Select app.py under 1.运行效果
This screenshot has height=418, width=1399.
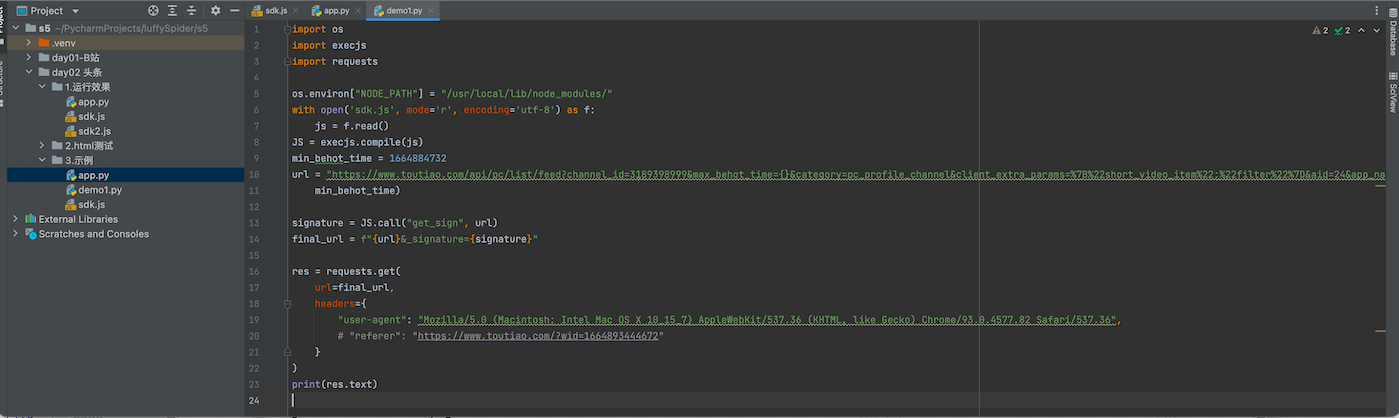93,102
